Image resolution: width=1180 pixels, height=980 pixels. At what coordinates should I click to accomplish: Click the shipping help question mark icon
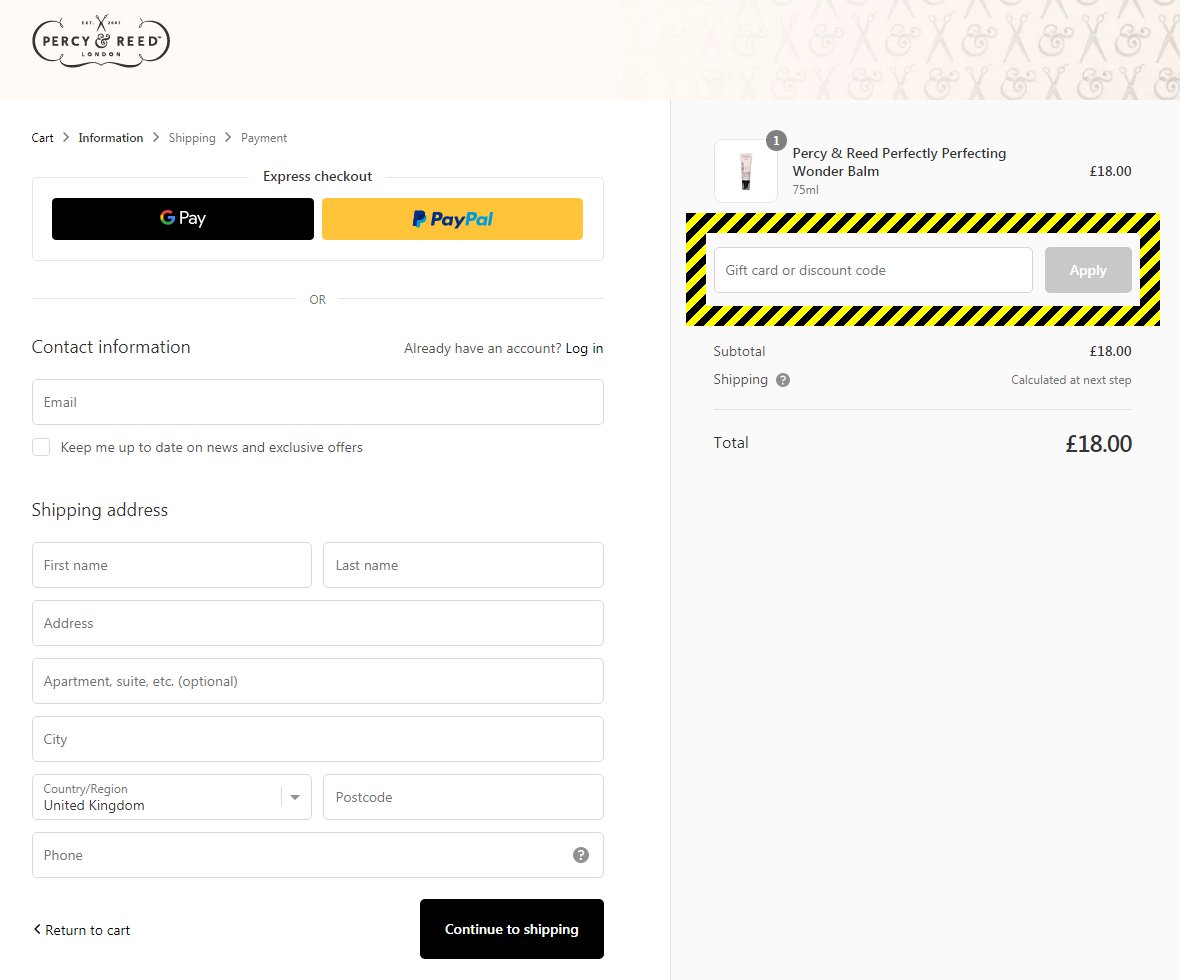(783, 380)
